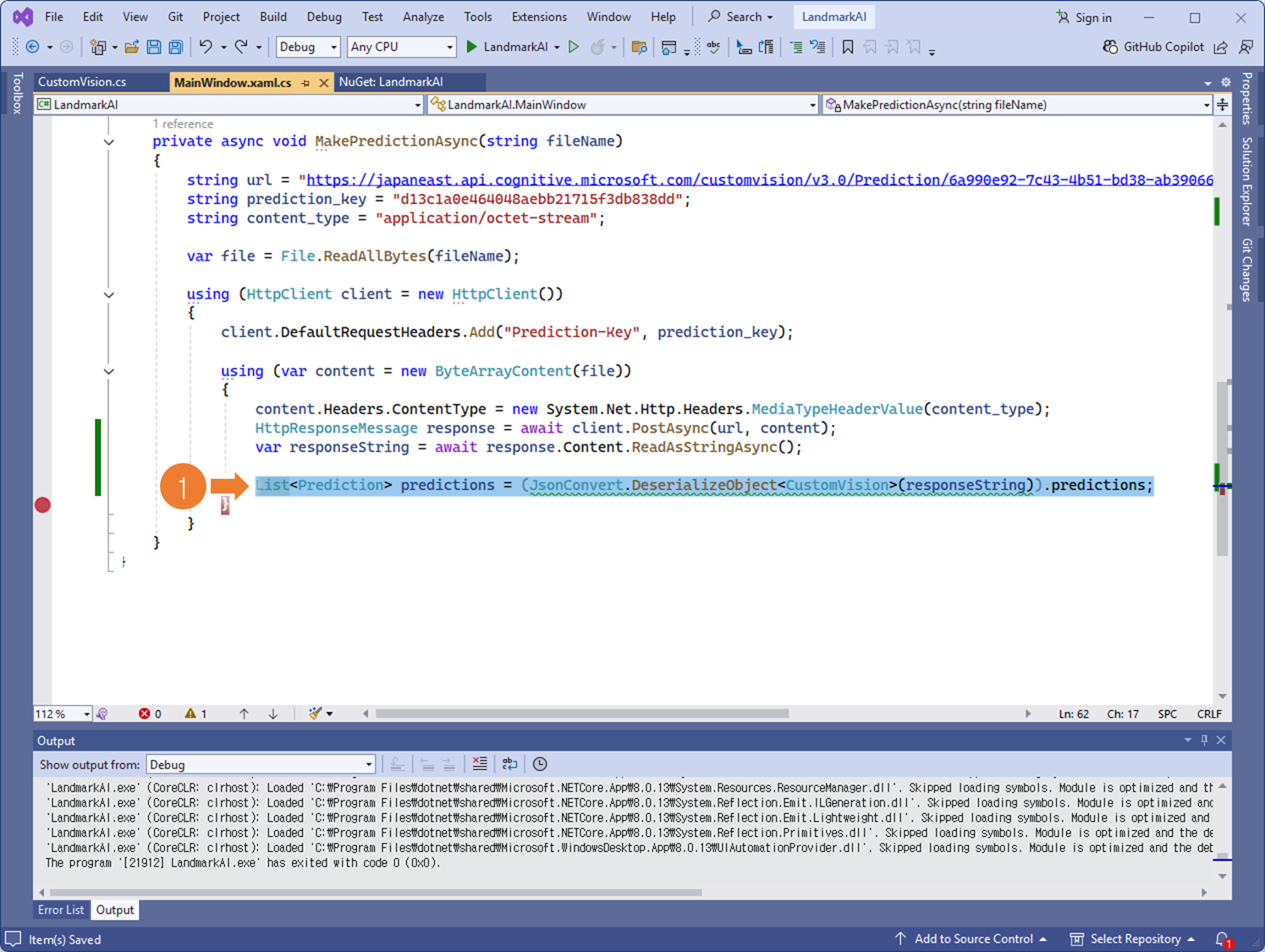Open the Git Changes side tab
This screenshot has height=952, width=1265.
[1247, 270]
